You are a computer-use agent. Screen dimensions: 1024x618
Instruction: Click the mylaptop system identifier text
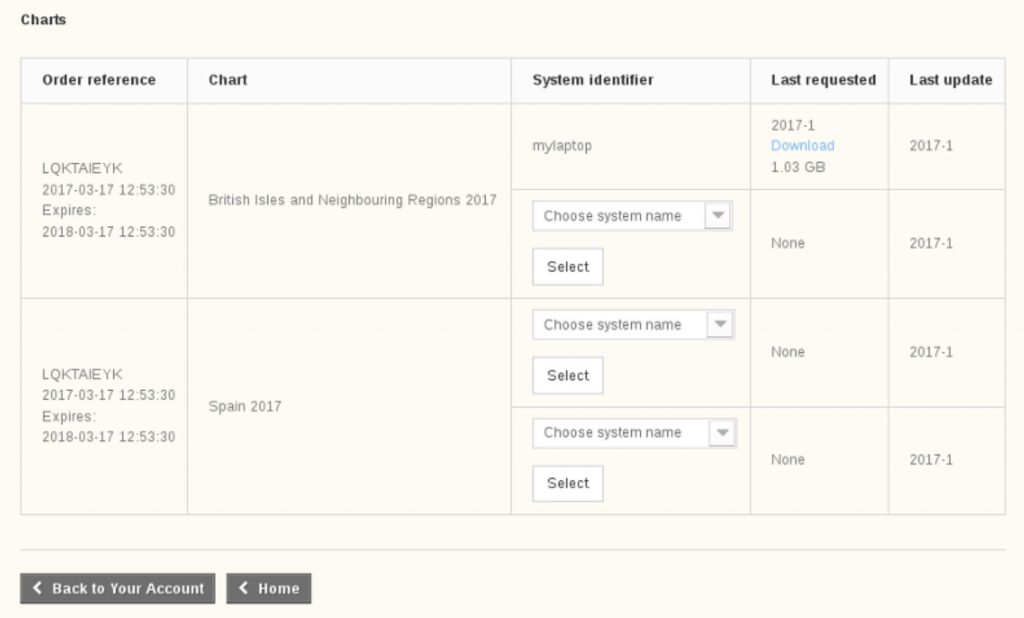562,146
